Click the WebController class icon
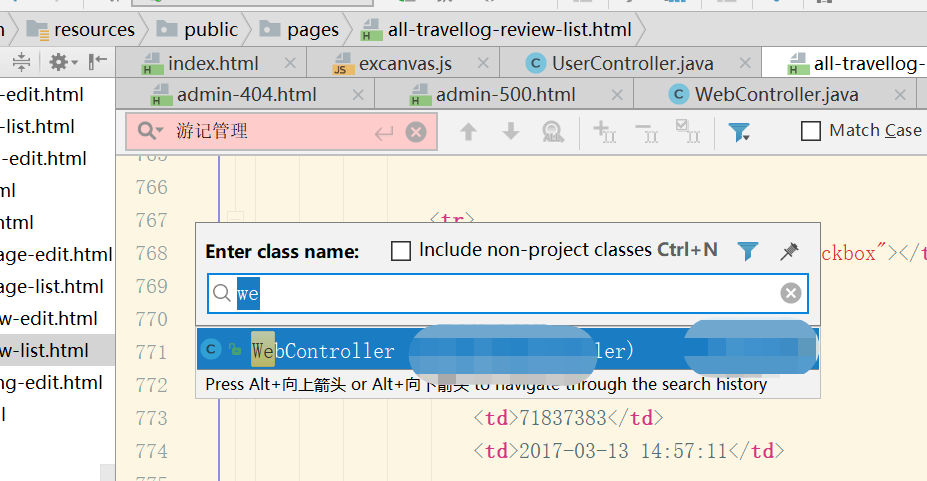This screenshot has width=927, height=481. pyautogui.click(x=210, y=350)
